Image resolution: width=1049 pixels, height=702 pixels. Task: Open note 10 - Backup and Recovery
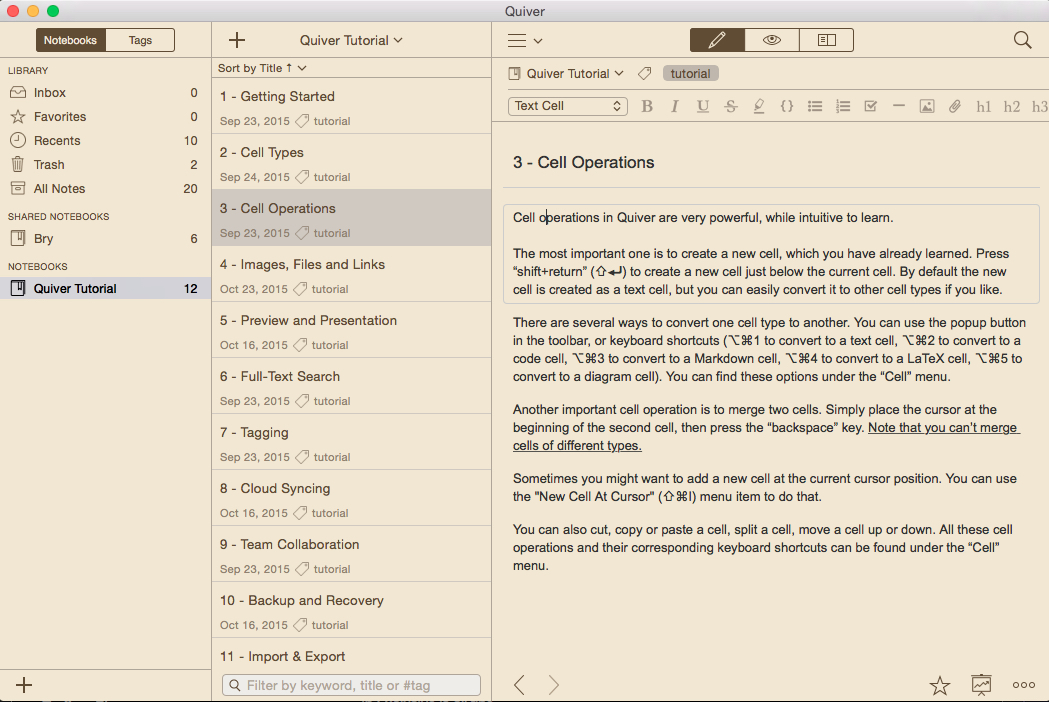click(x=351, y=610)
